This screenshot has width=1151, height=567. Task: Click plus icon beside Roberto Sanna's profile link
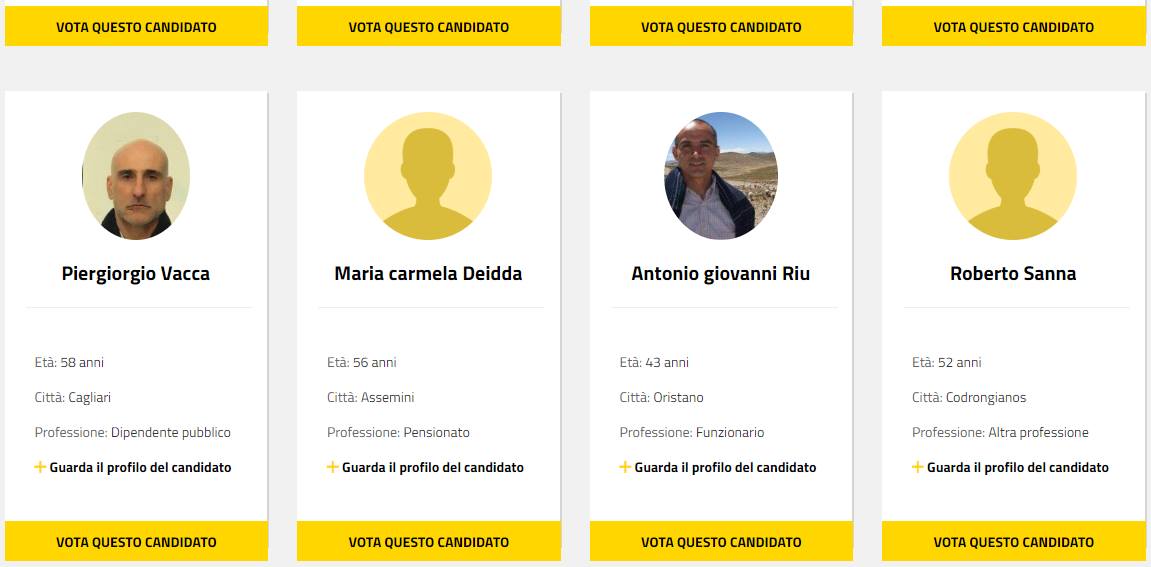918,467
